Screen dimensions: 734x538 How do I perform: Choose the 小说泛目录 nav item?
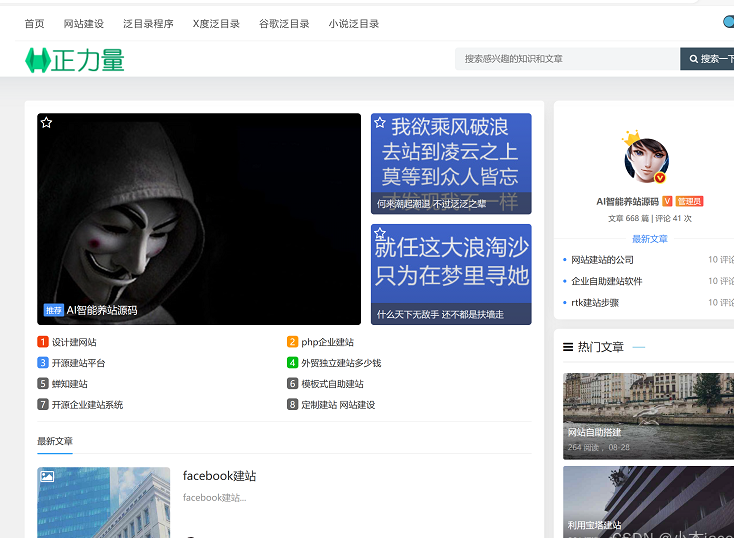(x=353, y=24)
